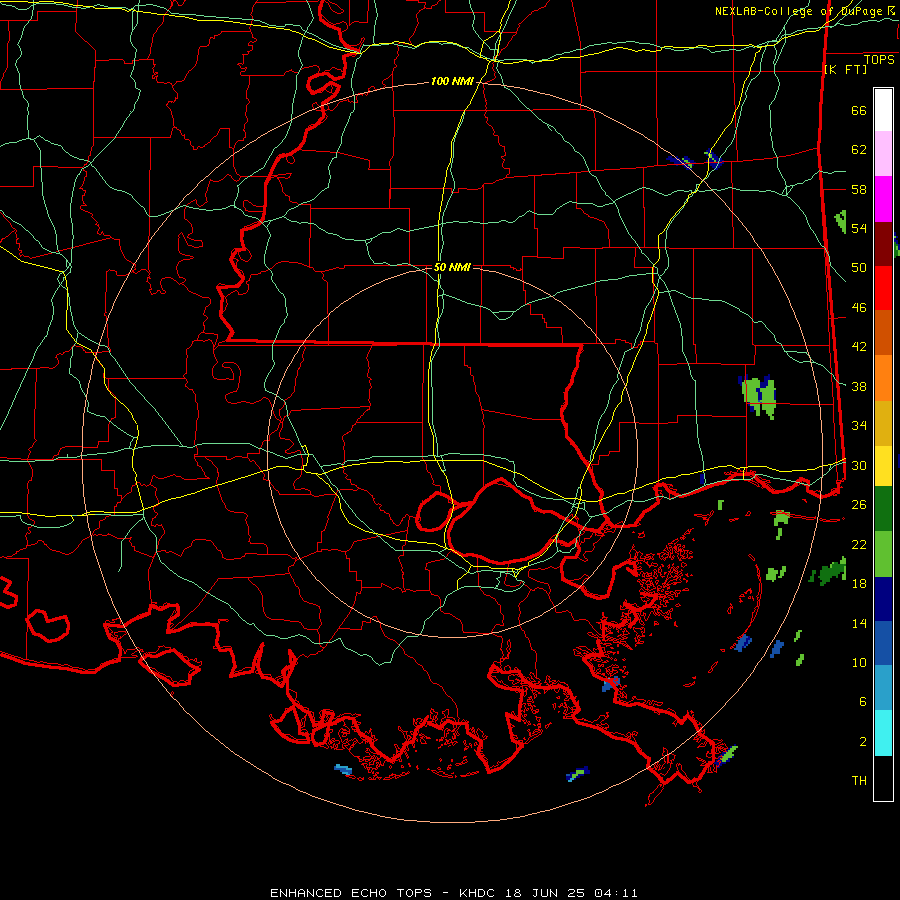Click the legend value '30'

[x=859, y=465]
